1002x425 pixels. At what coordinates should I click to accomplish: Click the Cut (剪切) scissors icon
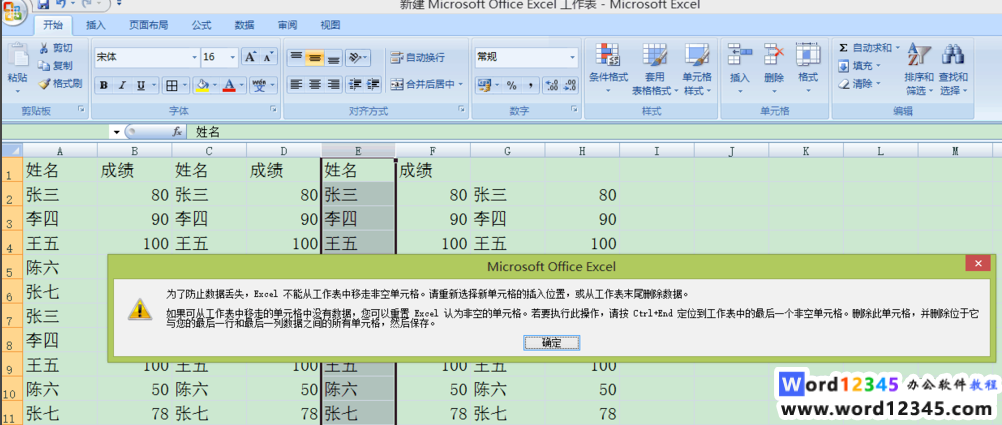pos(44,48)
